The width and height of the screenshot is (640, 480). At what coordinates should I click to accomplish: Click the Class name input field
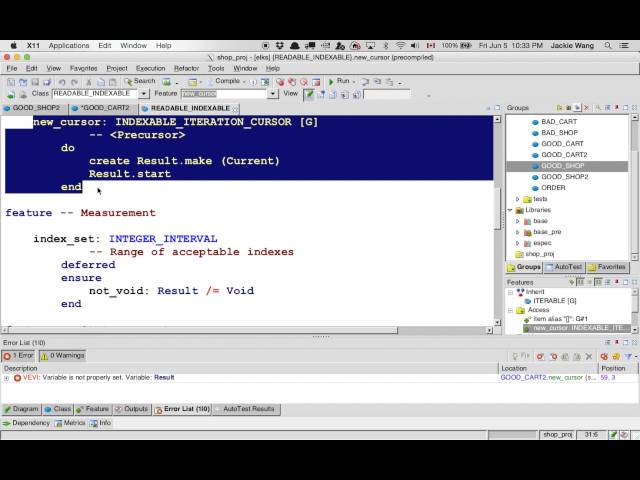(96, 94)
